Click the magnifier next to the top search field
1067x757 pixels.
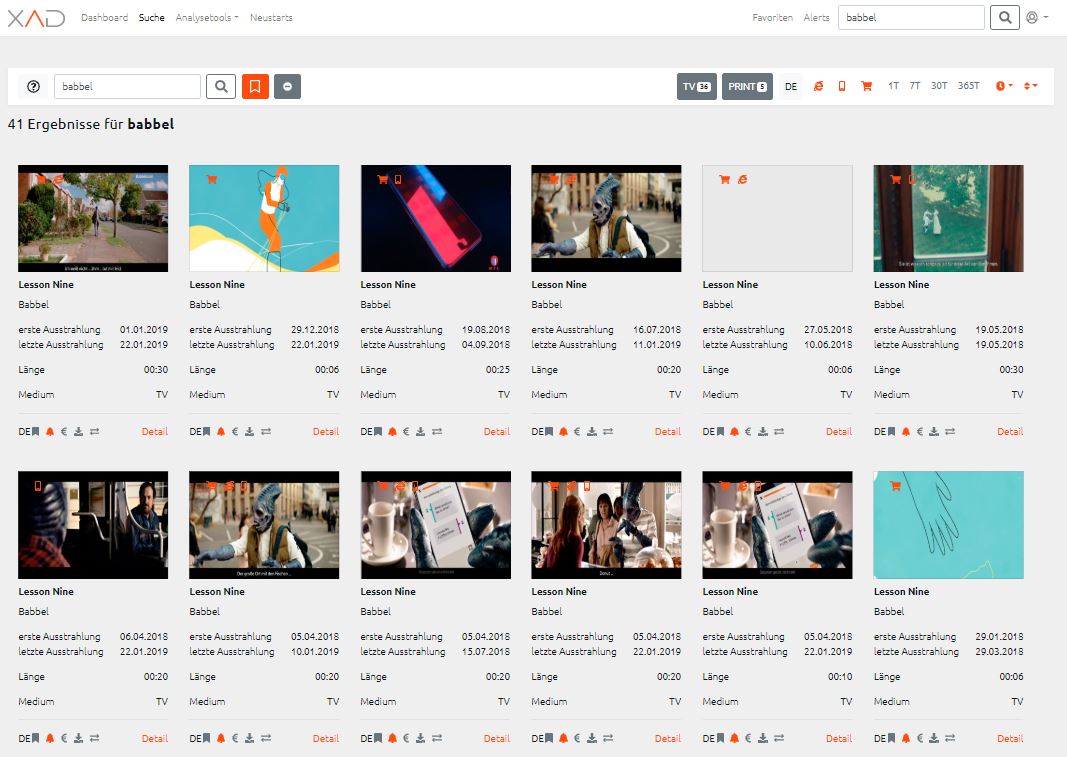pos(1004,18)
